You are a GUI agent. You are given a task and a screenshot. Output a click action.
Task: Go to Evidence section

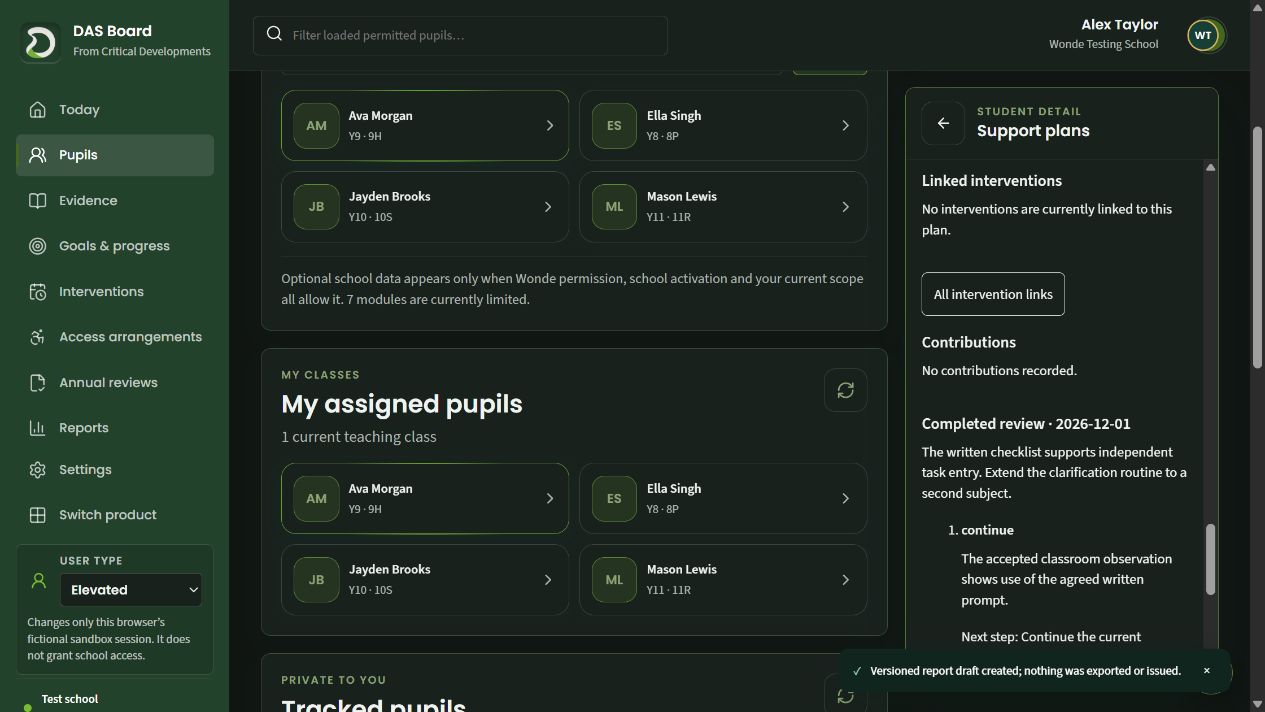pos(115,200)
